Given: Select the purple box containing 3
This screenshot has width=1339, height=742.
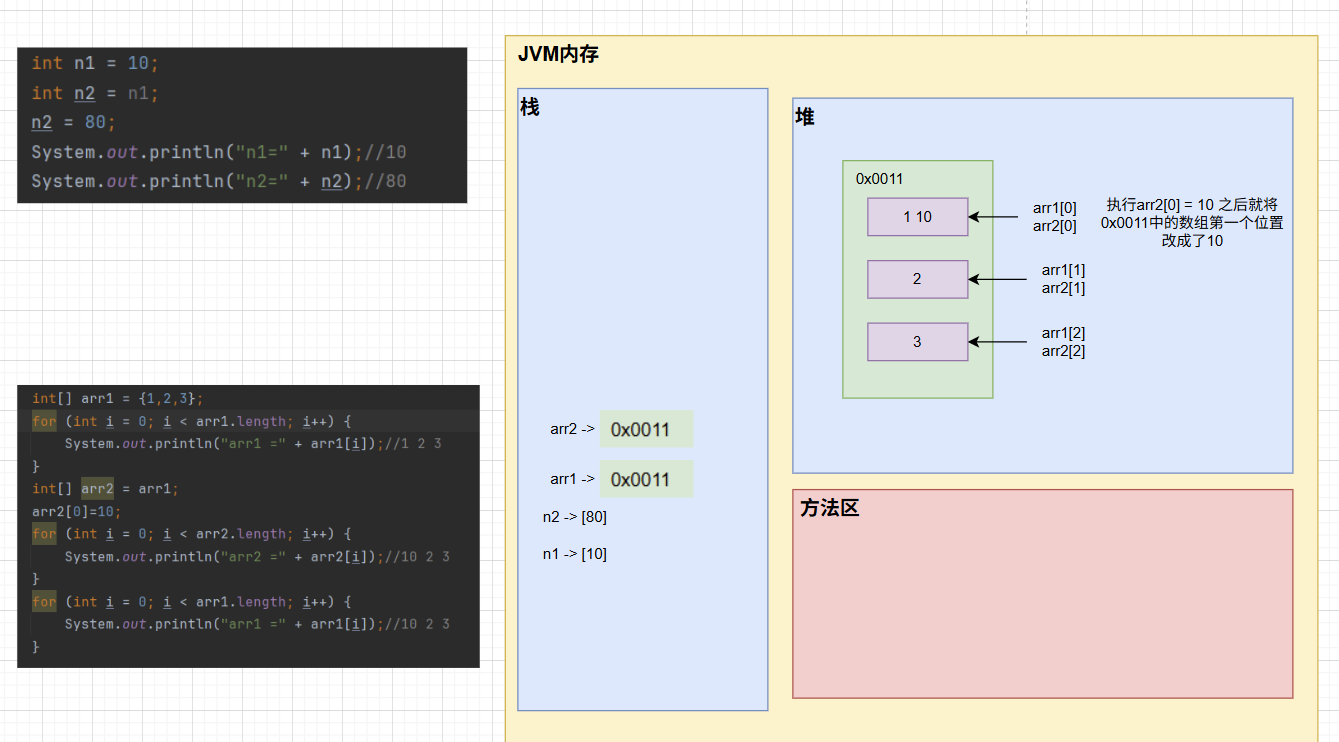Looking at the screenshot, I should (917, 342).
